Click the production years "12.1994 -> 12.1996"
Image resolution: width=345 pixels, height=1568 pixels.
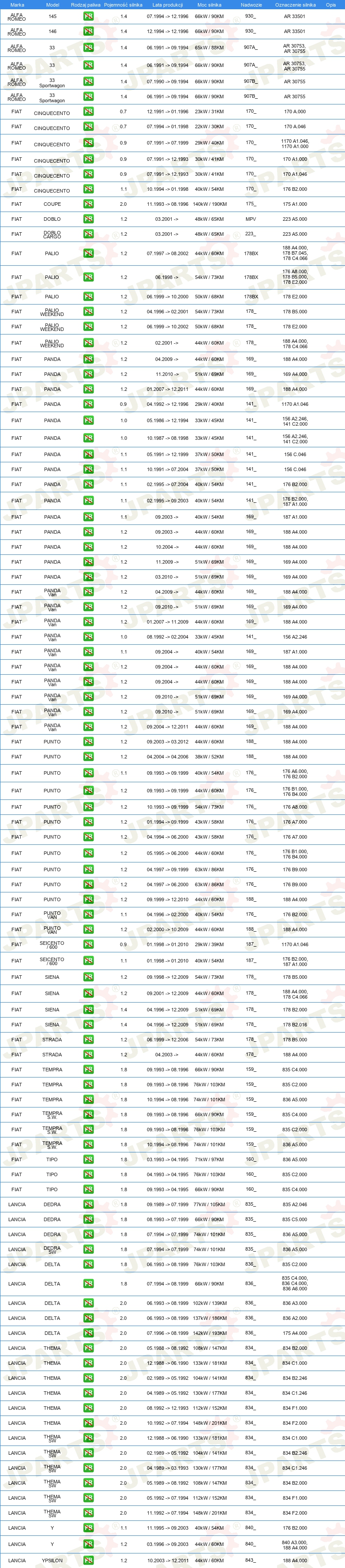[168, 31]
